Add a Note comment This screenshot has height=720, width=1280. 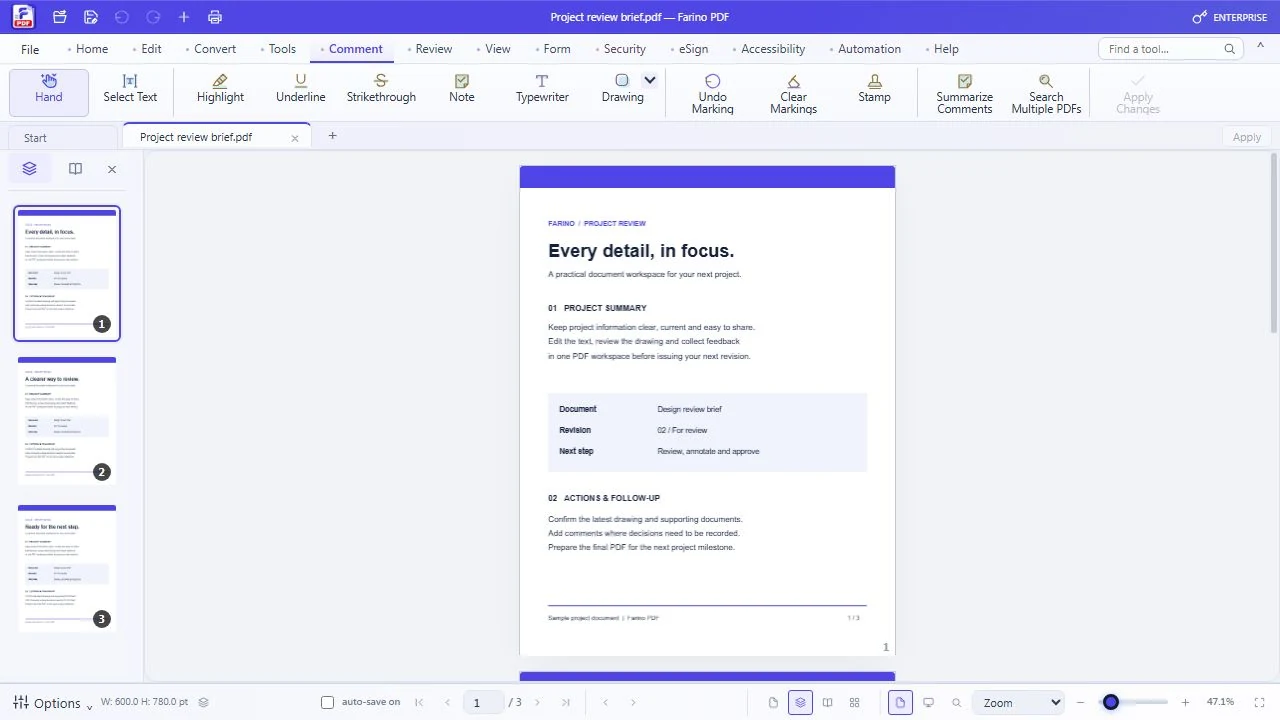(462, 89)
